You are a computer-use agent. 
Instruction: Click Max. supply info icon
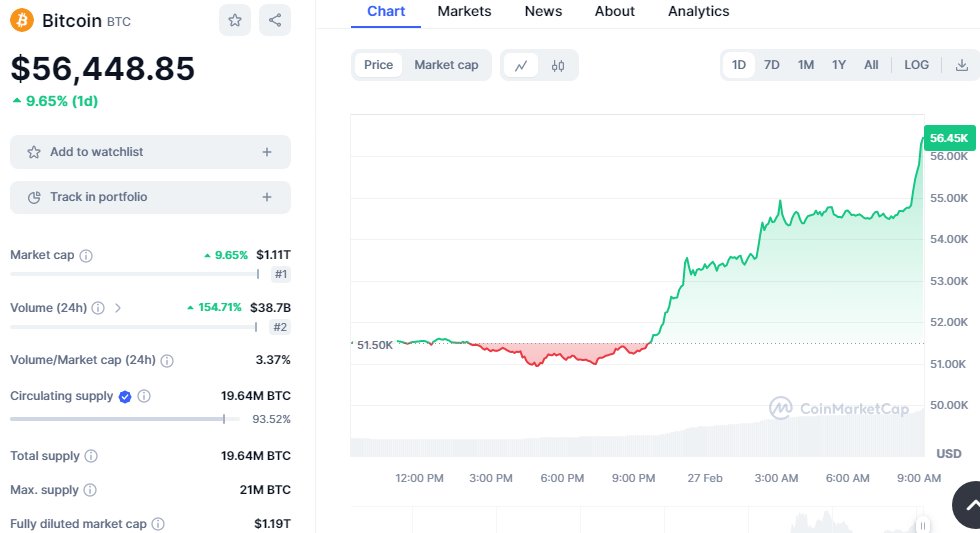(90, 490)
